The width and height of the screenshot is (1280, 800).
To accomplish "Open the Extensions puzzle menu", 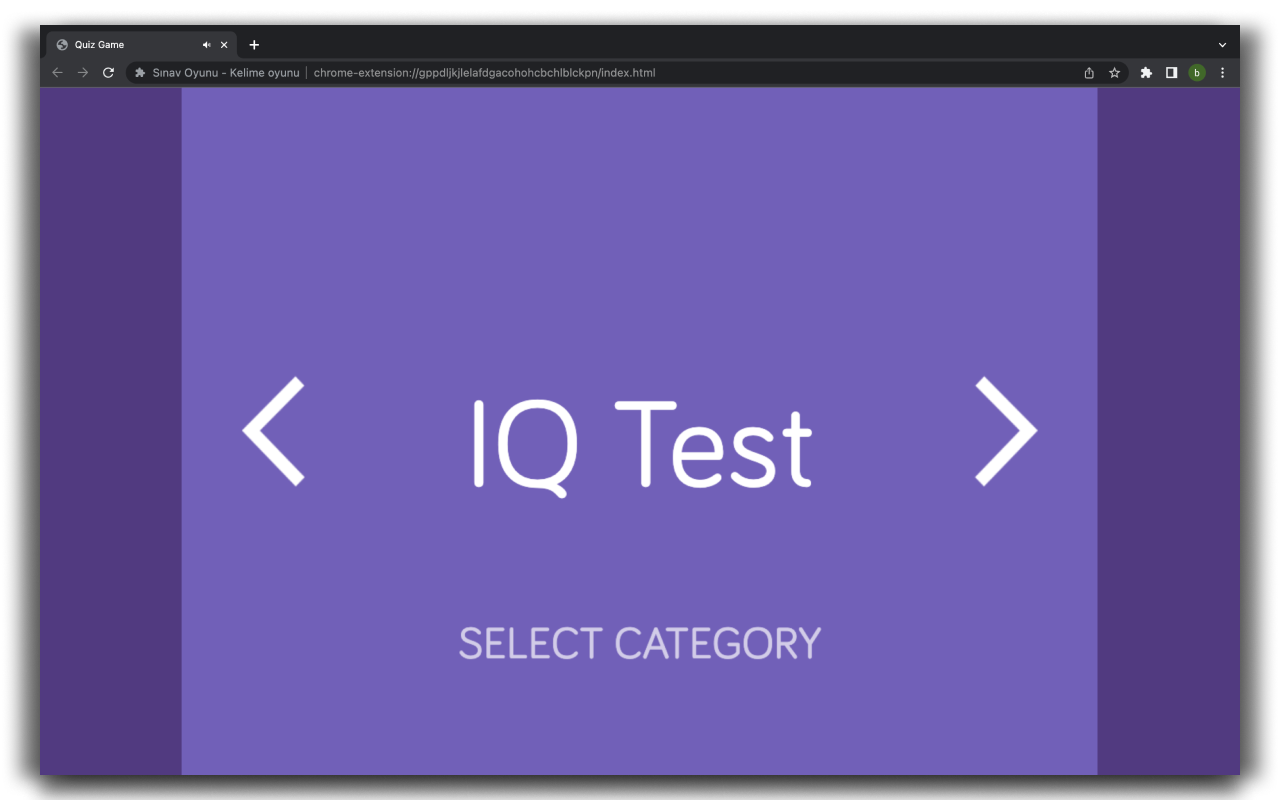I will pyautogui.click(x=1146, y=73).
